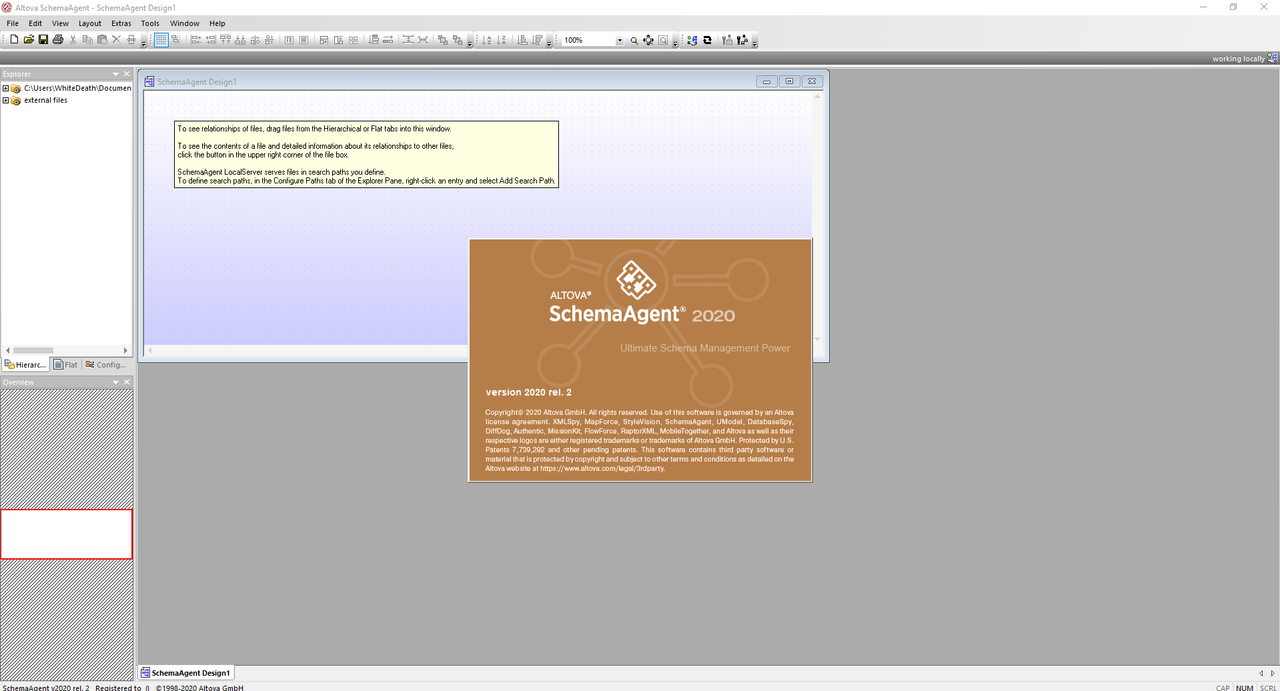Switch to the Hierarchical tab
1280x691 pixels.
(x=26, y=365)
